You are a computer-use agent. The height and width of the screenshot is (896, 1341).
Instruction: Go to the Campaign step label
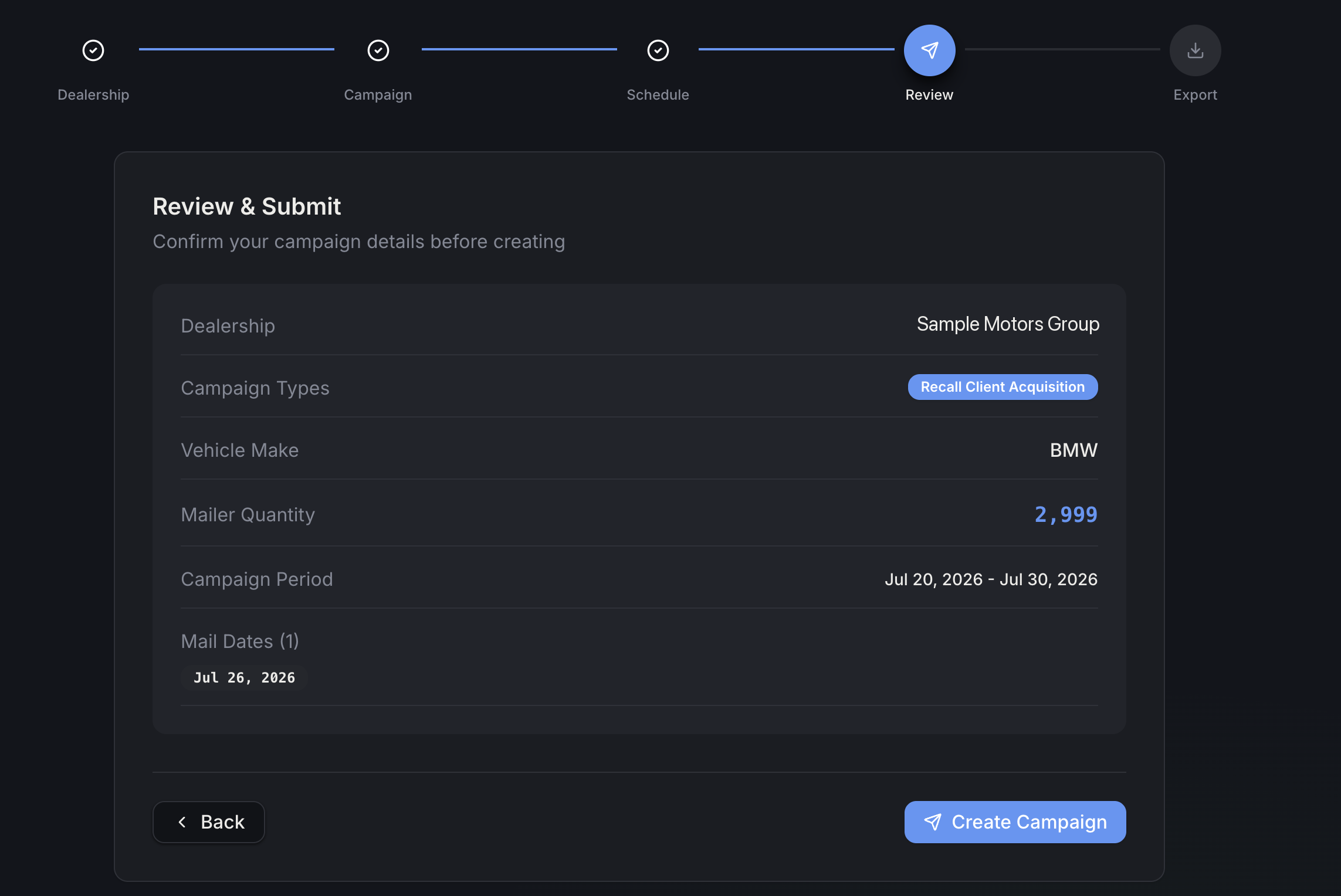pos(378,95)
